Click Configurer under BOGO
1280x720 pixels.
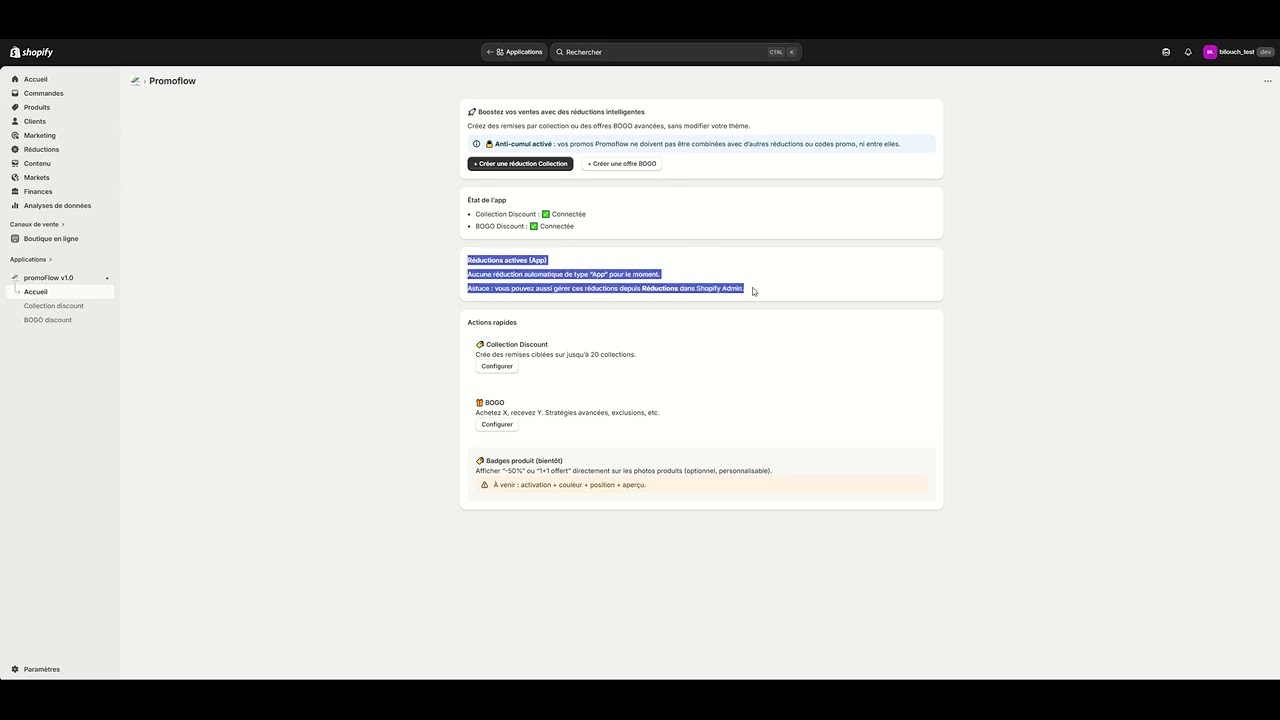coord(497,424)
